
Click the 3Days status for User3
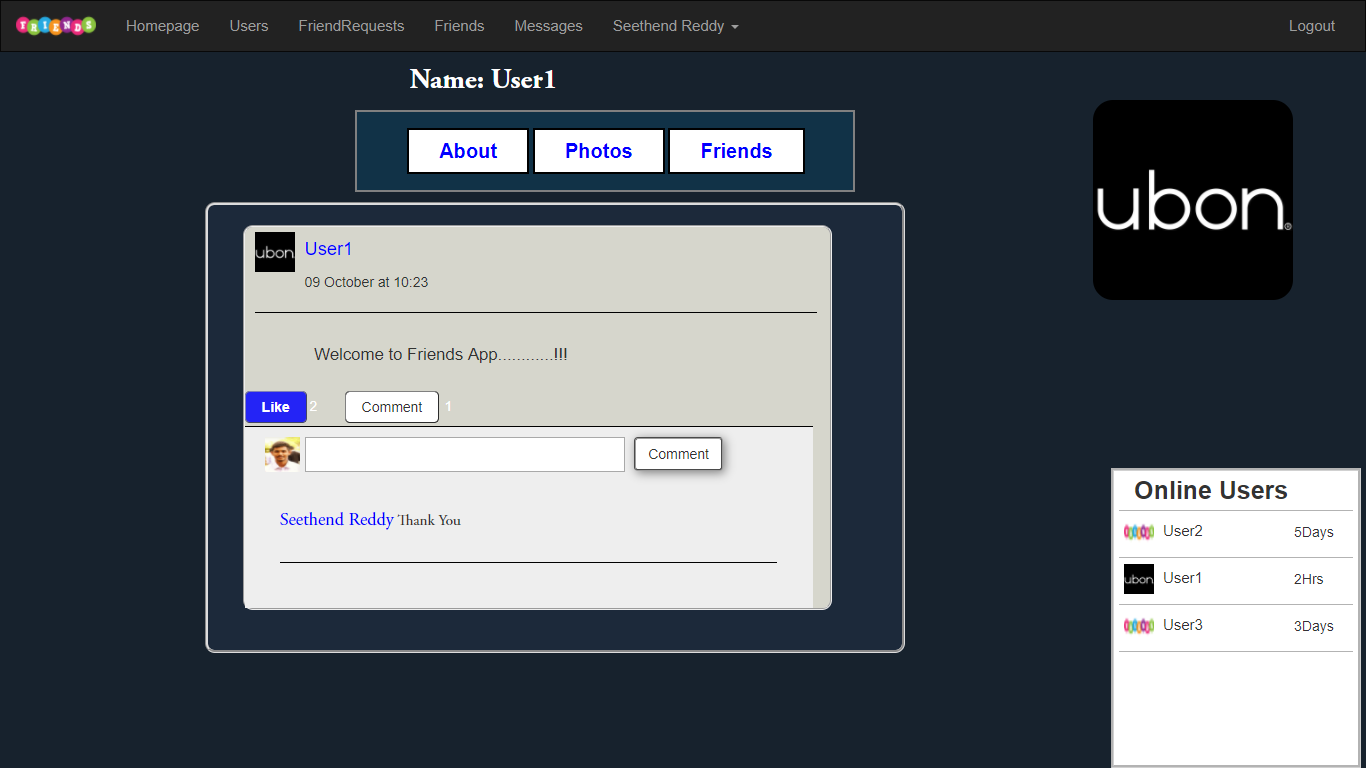point(1314,626)
